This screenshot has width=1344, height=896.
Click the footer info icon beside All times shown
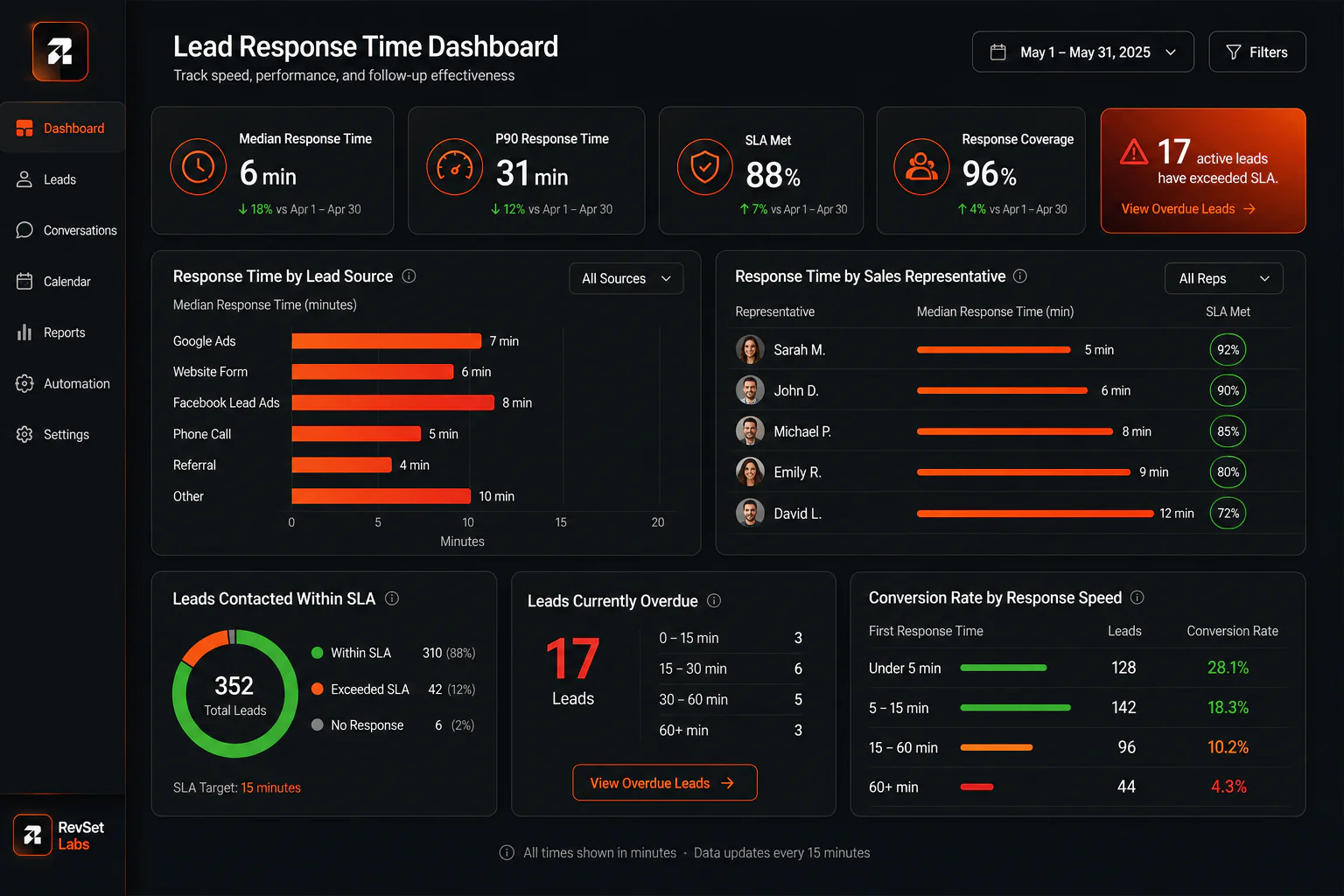coord(507,852)
